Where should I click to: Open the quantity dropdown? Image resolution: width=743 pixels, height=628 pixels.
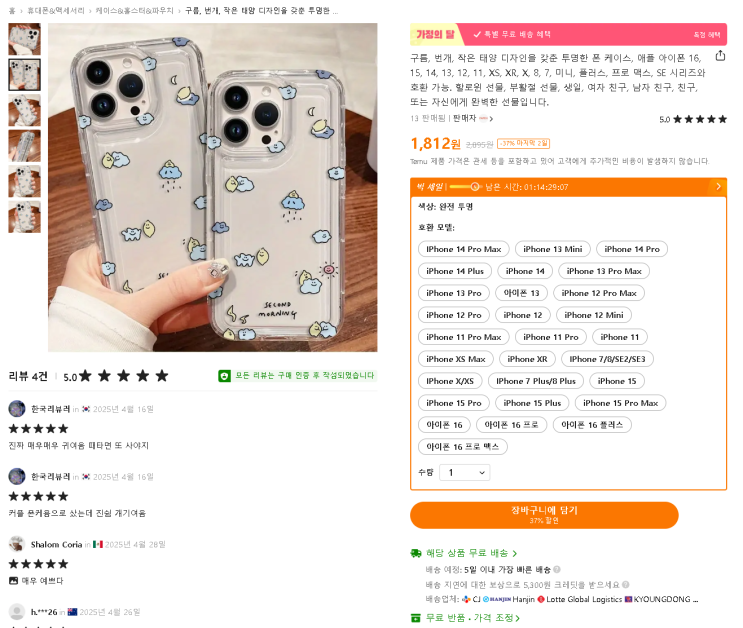click(x=464, y=473)
